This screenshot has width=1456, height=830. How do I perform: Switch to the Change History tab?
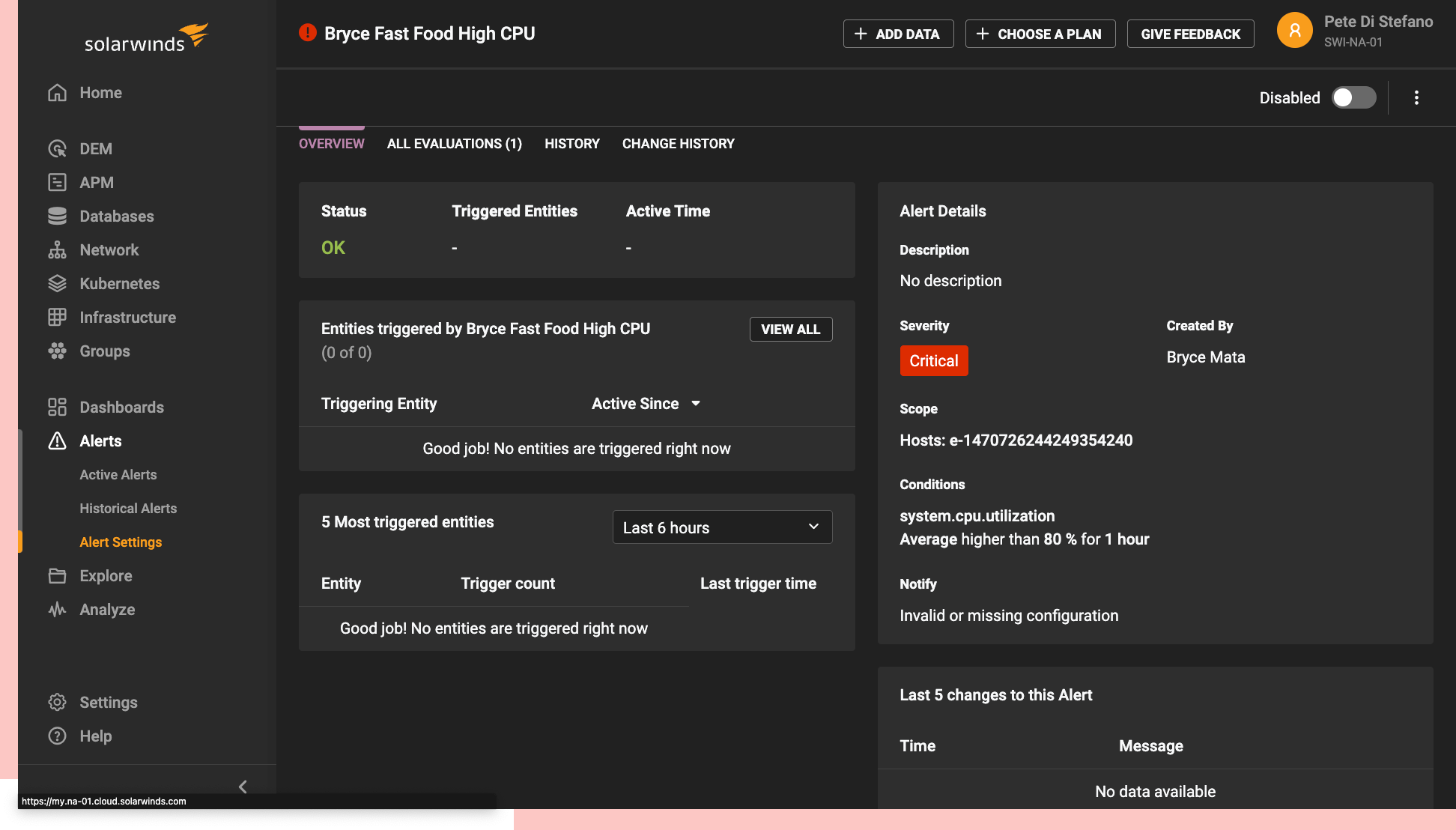click(x=678, y=143)
